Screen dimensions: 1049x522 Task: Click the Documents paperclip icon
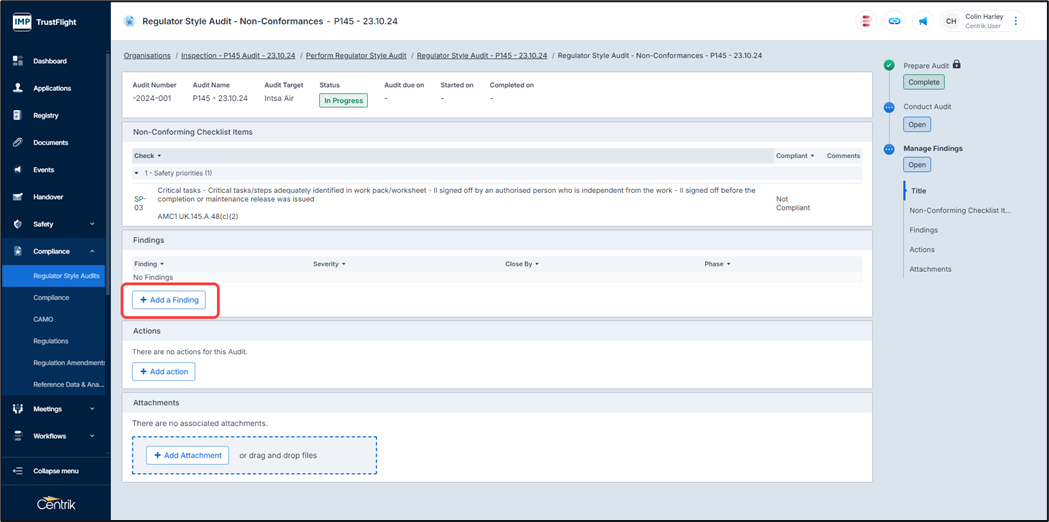click(x=18, y=142)
